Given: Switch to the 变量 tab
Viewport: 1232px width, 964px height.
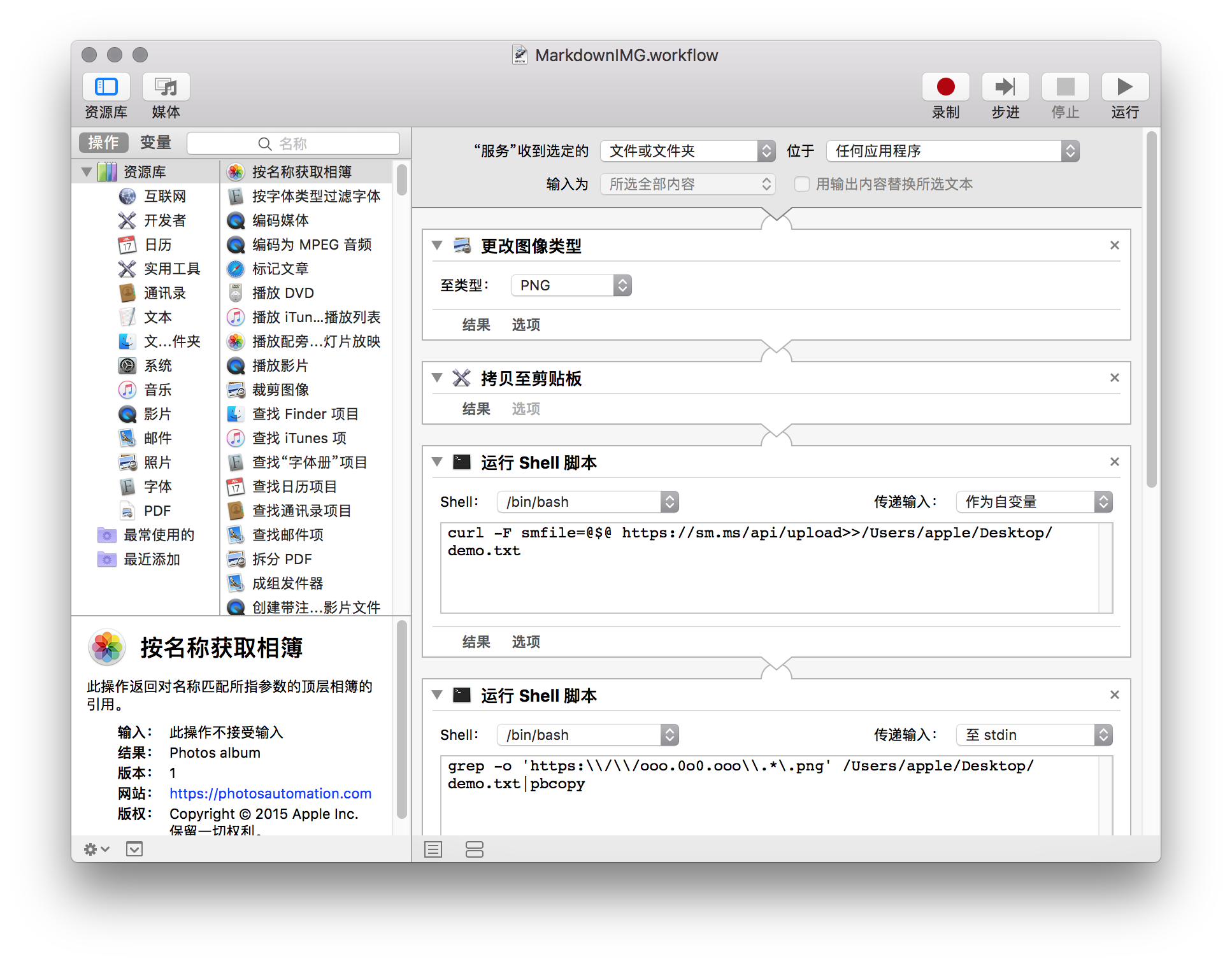Looking at the screenshot, I should point(155,143).
